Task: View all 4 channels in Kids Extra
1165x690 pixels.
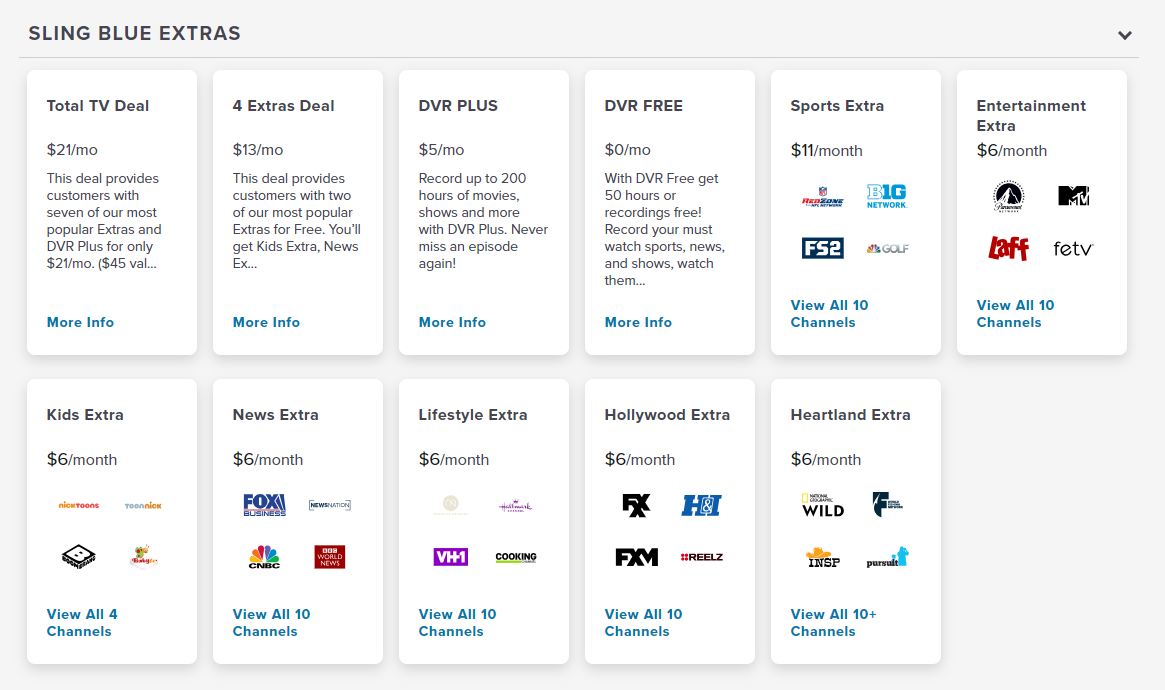Action: [82, 622]
